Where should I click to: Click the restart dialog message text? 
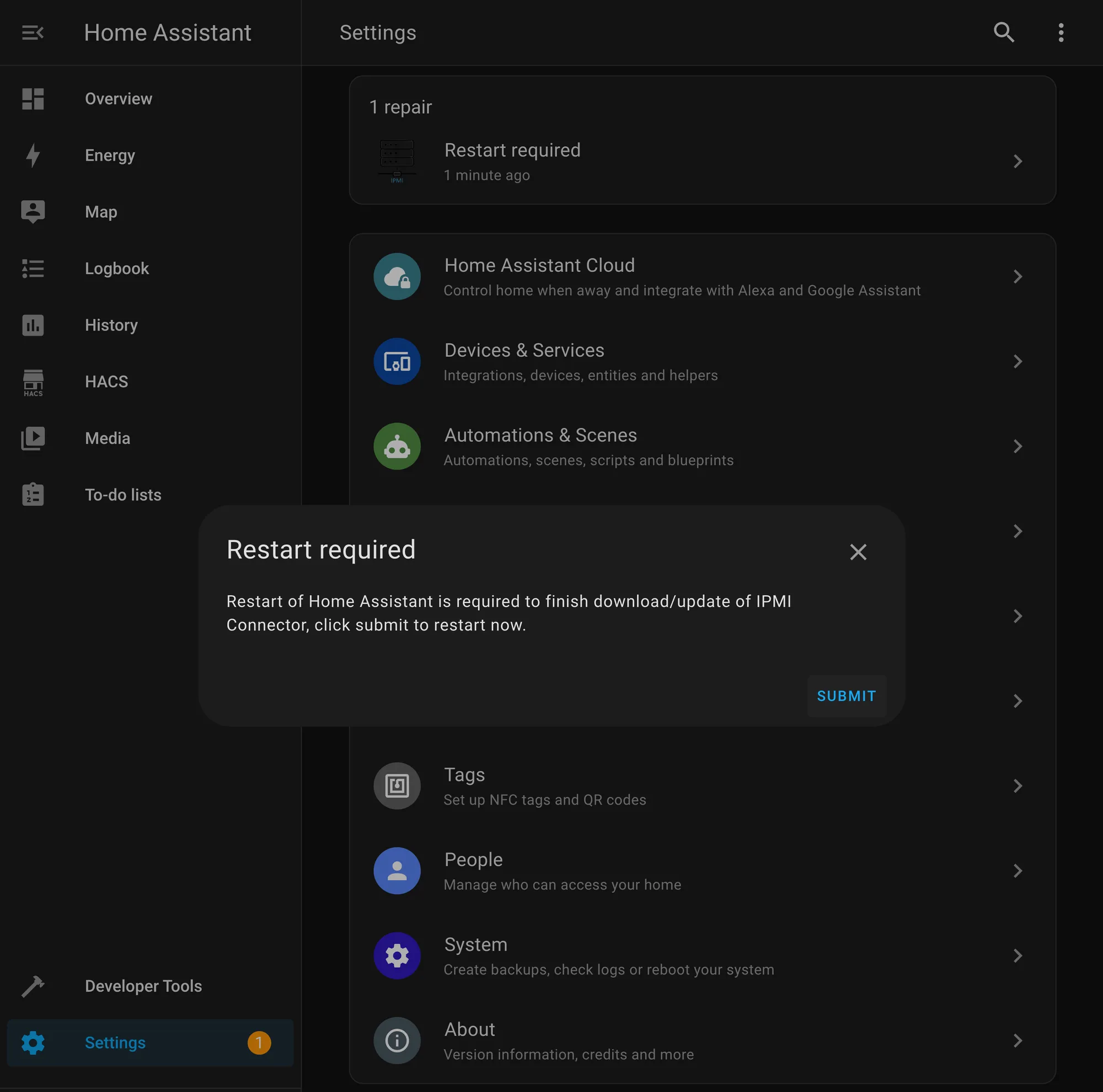[x=508, y=613]
